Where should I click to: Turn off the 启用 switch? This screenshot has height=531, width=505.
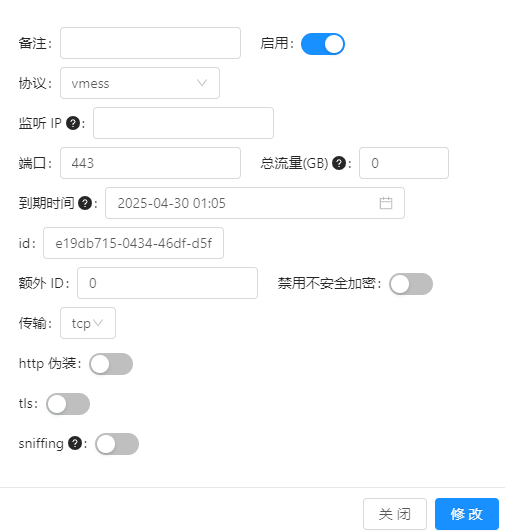(x=323, y=44)
